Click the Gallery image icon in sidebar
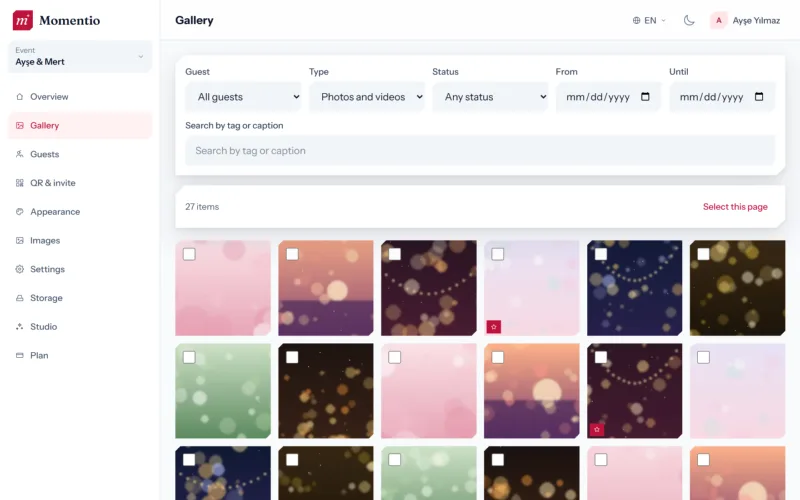The image size is (800, 500). point(19,126)
